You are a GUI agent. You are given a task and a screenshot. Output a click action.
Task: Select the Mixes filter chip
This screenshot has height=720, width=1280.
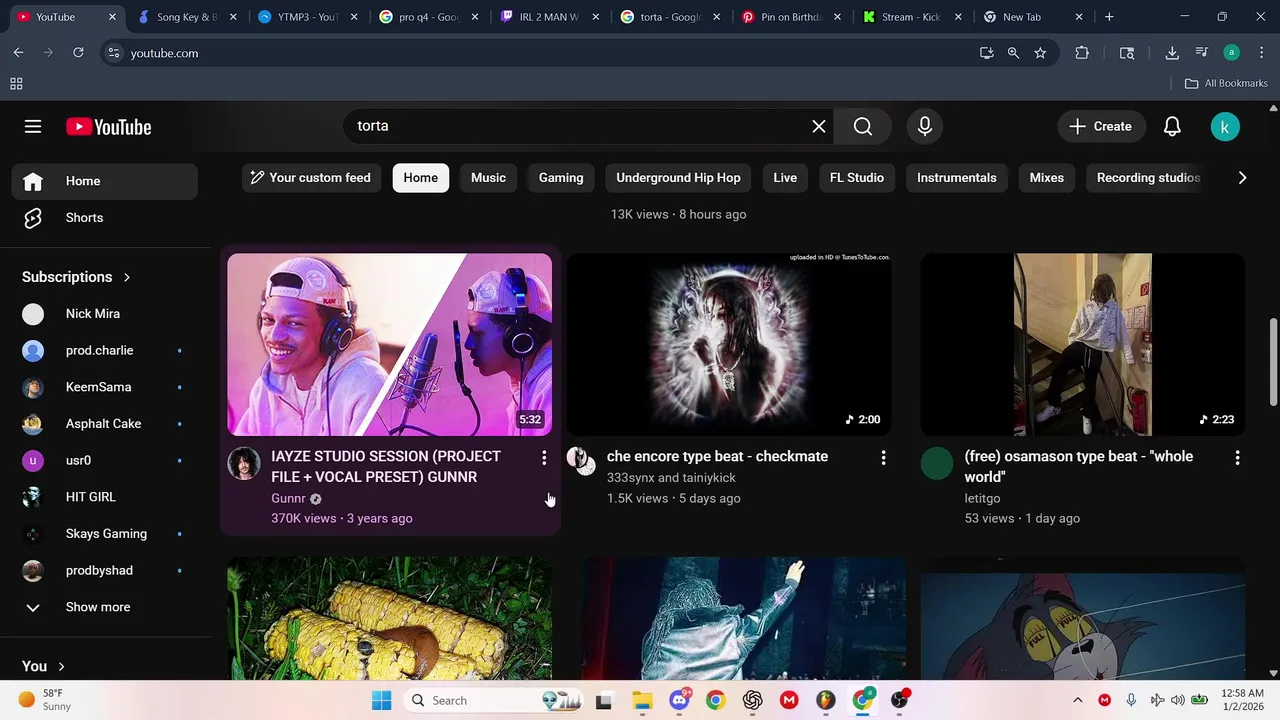(x=1047, y=178)
